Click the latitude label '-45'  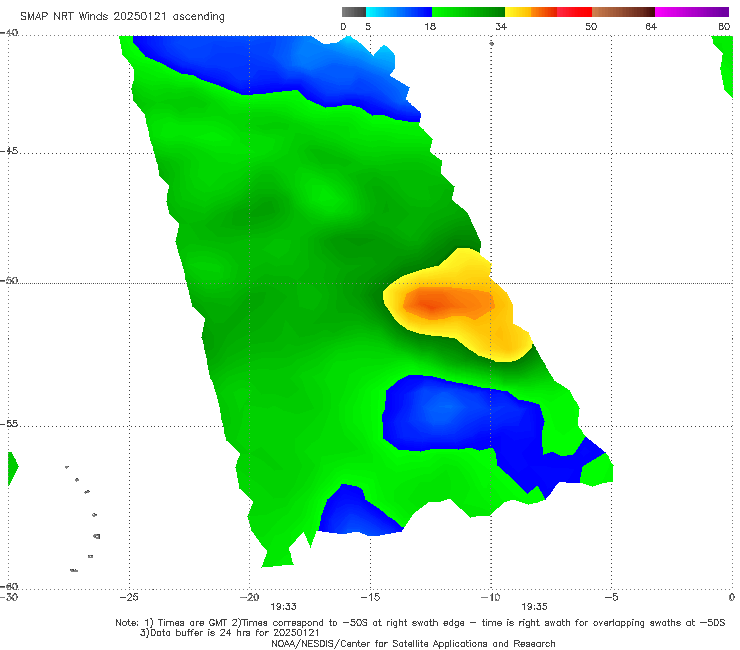coord(9,151)
